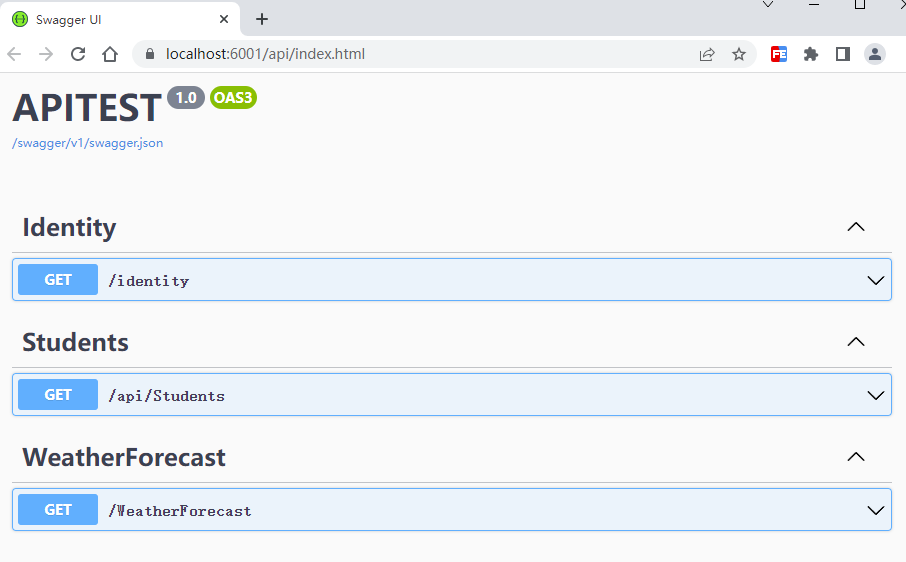Go to the browser home page
This screenshot has width=906, height=562.
(110, 54)
